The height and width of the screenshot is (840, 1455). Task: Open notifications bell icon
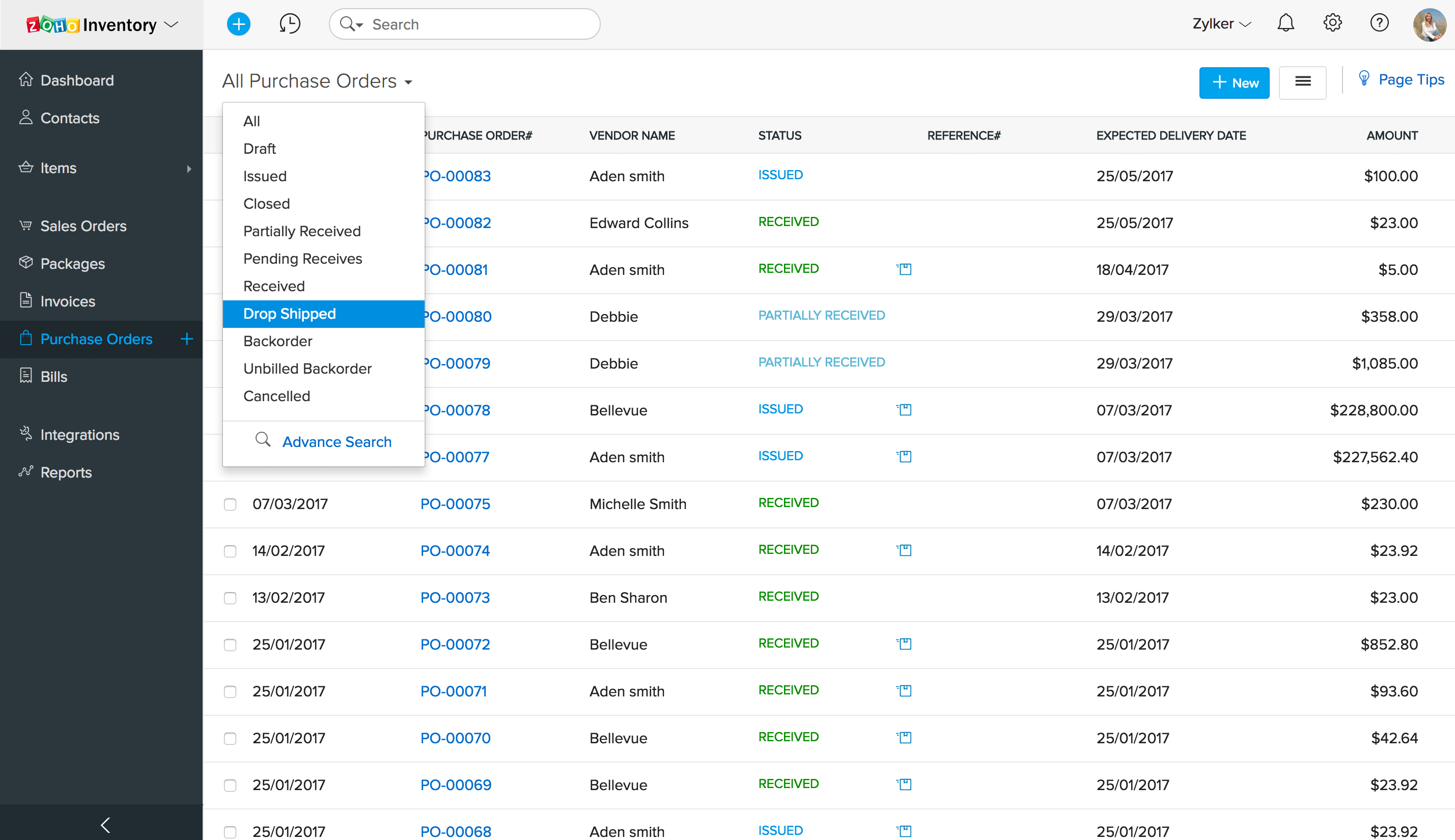[1285, 23]
